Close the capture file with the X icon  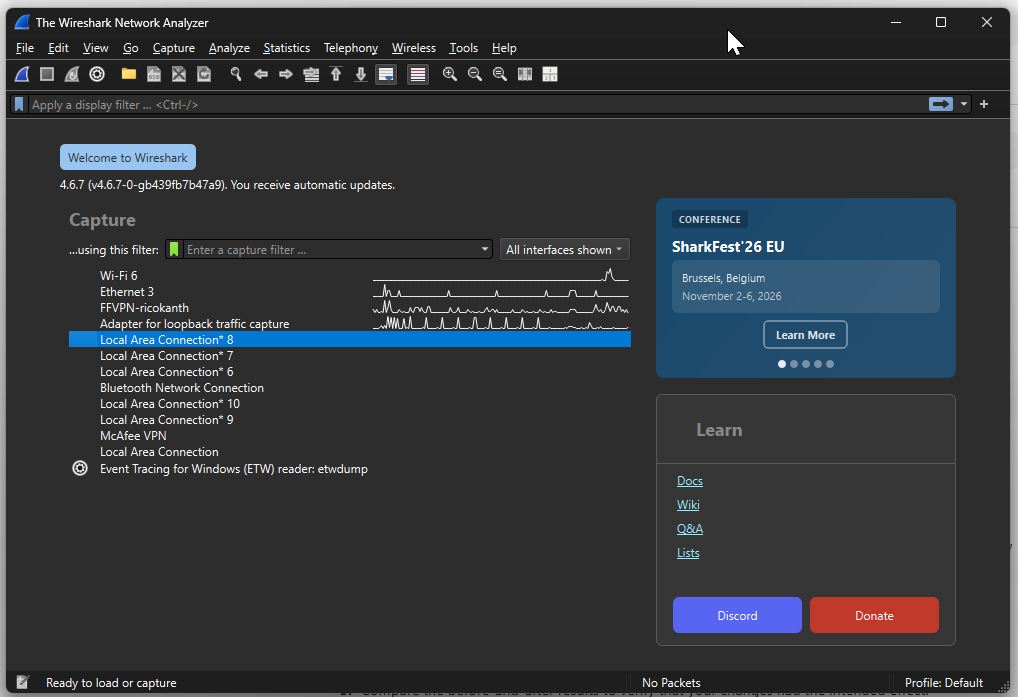click(179, 74)
